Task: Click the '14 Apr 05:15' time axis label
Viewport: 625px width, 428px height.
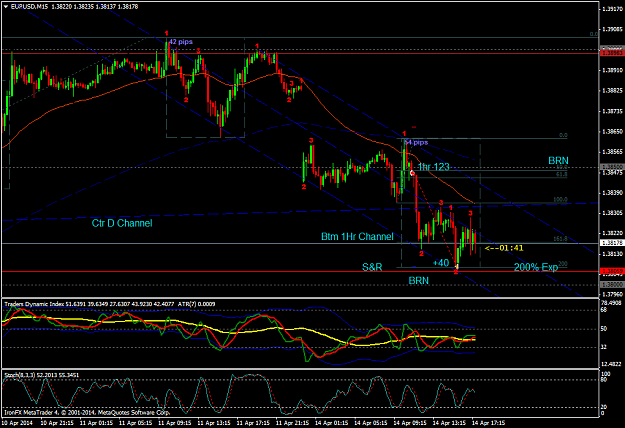Action: coord(371,422)
